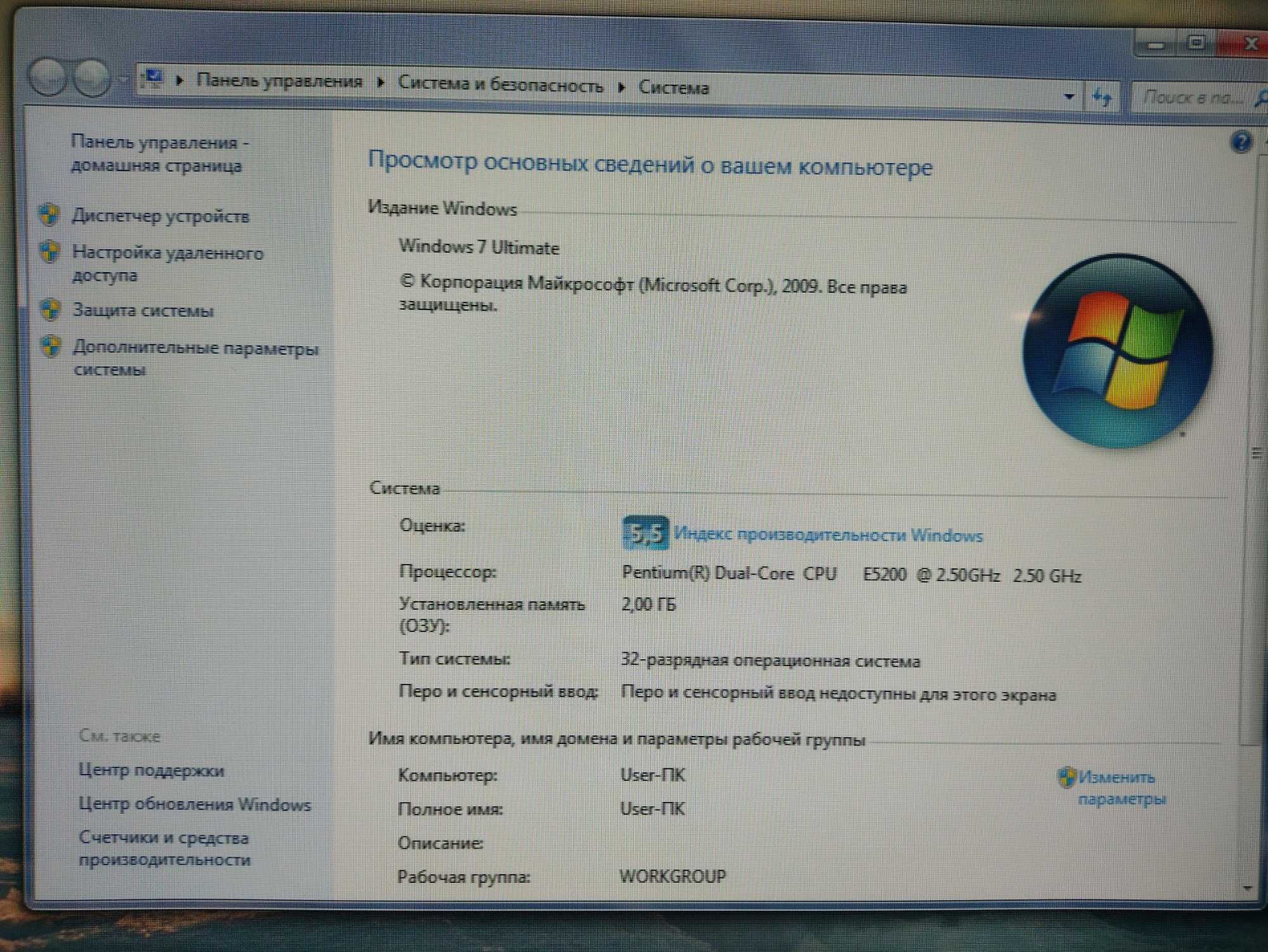Open Система и безопасность breadcrumb
The height and width of the screenshot is (952, 1268).
(500, 84)
